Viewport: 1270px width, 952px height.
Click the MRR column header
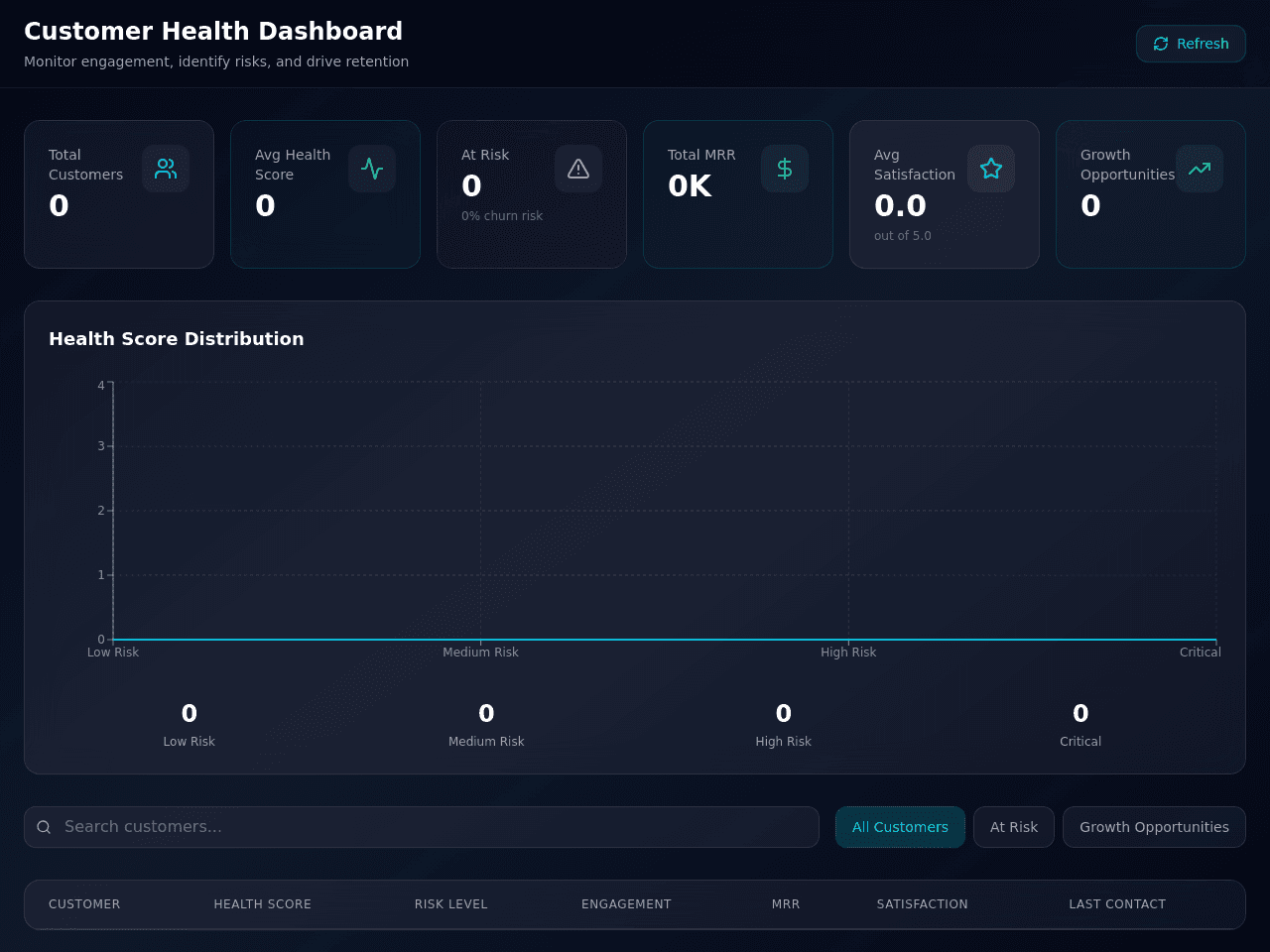point(786,904)
